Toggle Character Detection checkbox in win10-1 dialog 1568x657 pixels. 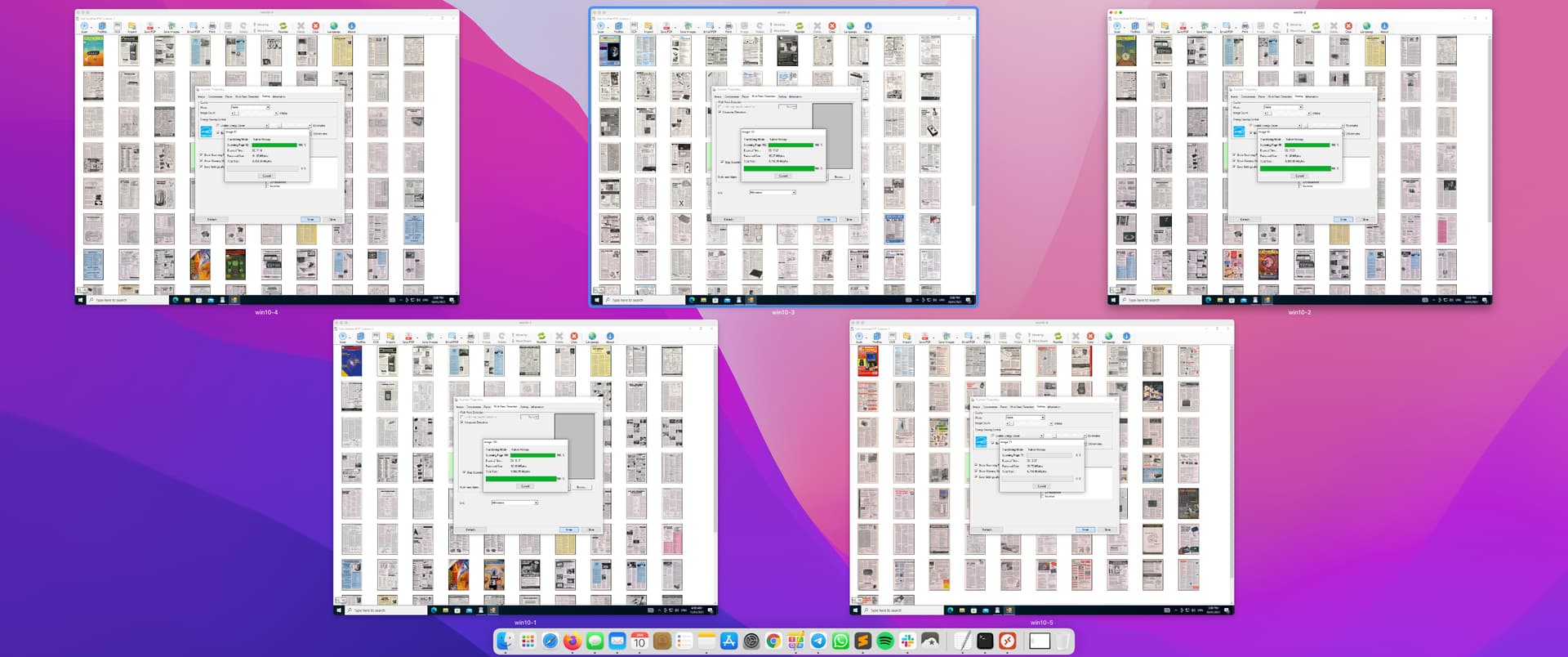(x=461, y=422)
